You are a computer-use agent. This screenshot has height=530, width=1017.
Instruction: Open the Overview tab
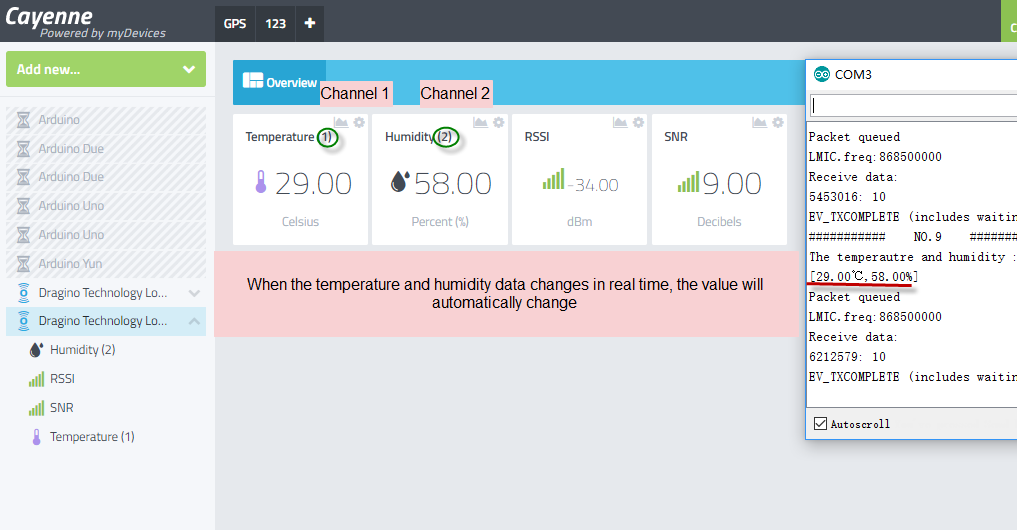pyautogui.click(x=280, y=82)
